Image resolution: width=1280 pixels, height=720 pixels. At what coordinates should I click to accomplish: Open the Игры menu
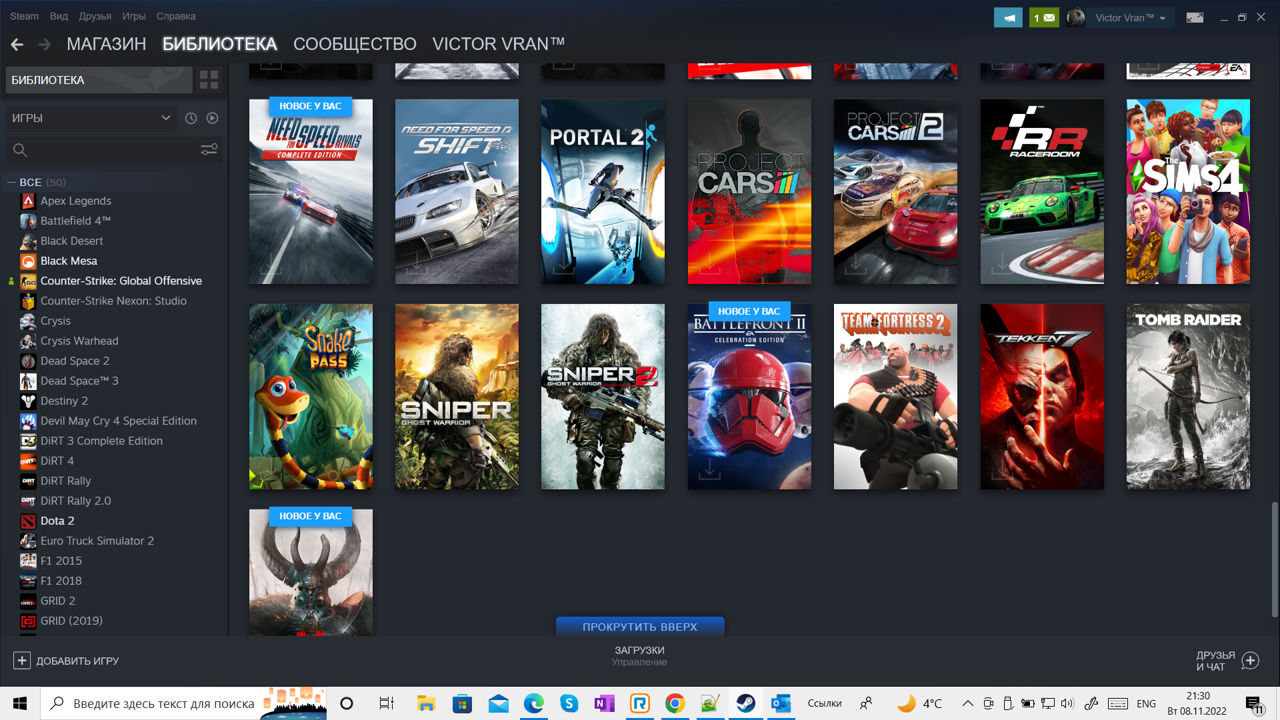coord(134,17)
